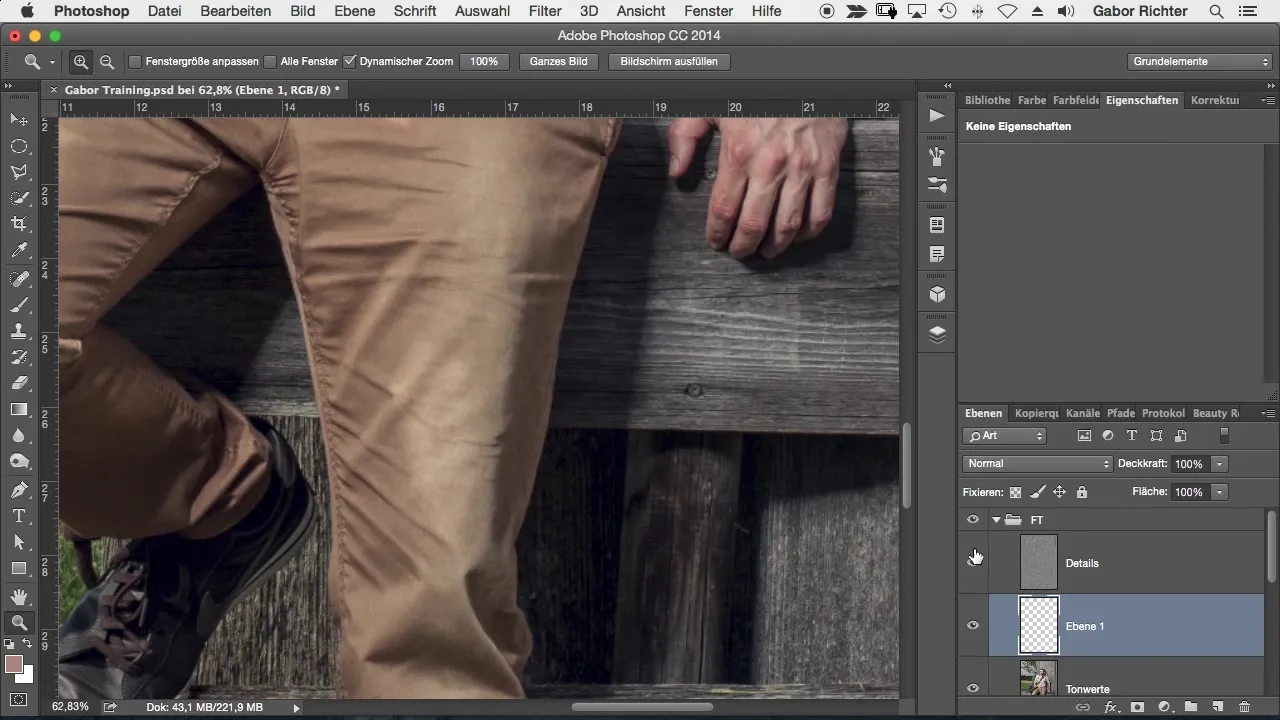1280x720 pixels.
Task: Open the status bar info arrow
Action: (x=296, y=707)
